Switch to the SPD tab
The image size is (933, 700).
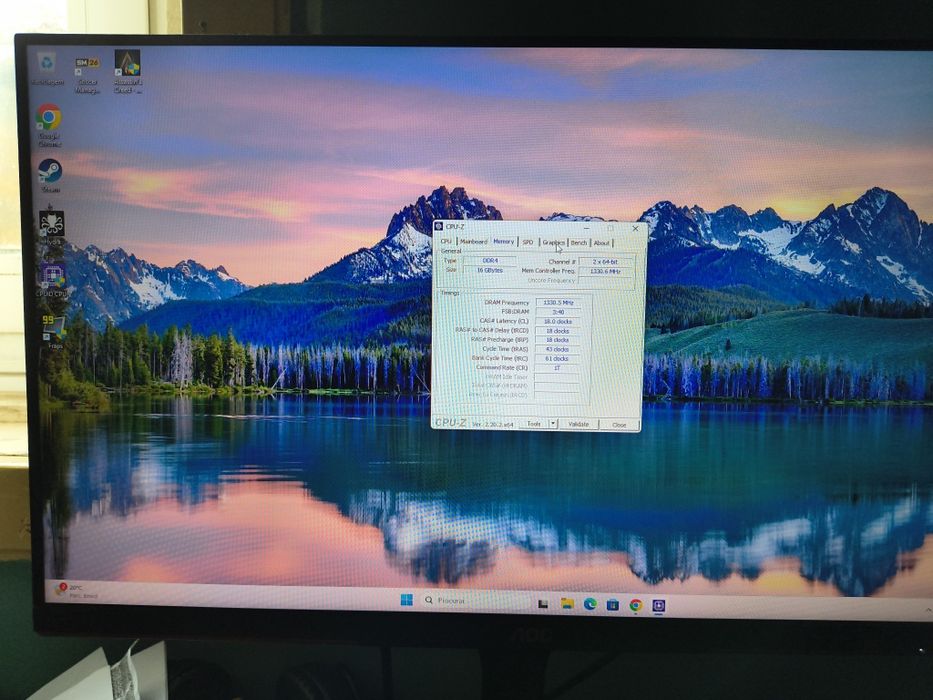point(528,242)
